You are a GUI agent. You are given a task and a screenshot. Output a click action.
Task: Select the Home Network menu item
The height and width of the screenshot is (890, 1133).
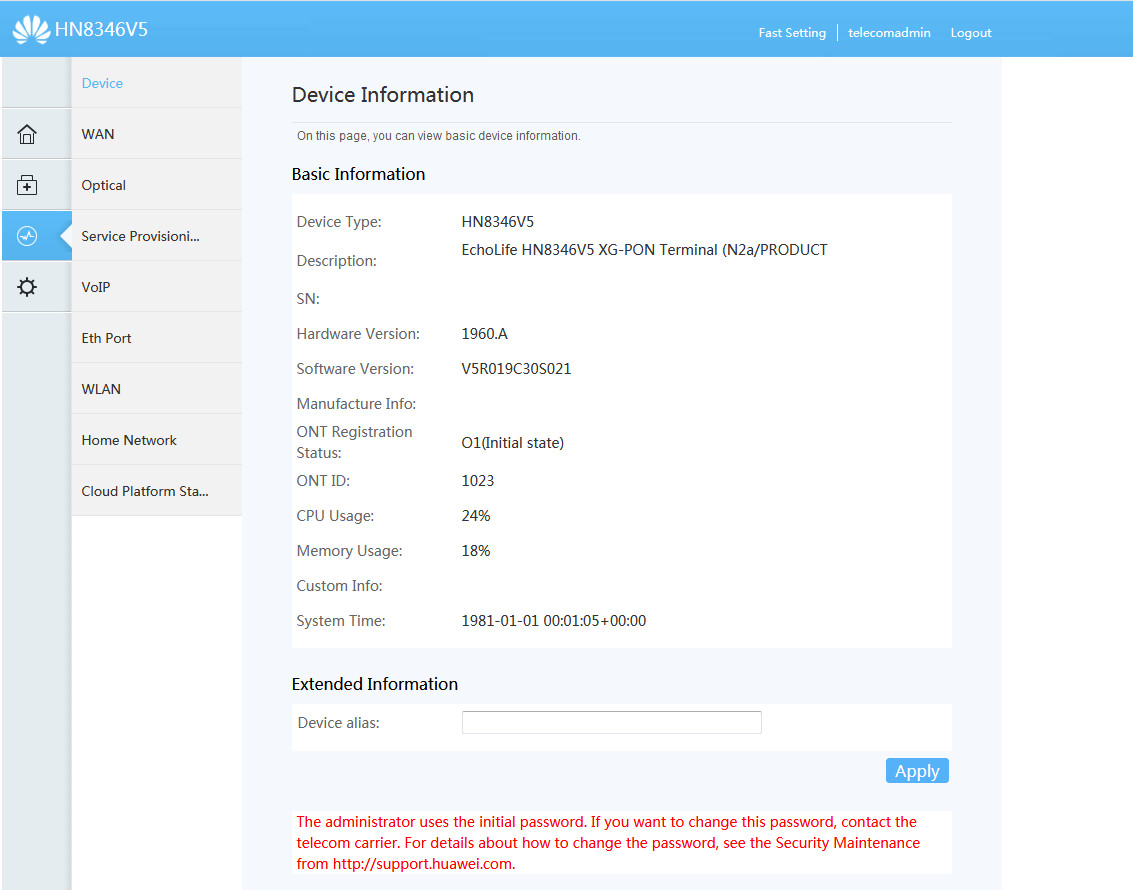pos(129,440)
